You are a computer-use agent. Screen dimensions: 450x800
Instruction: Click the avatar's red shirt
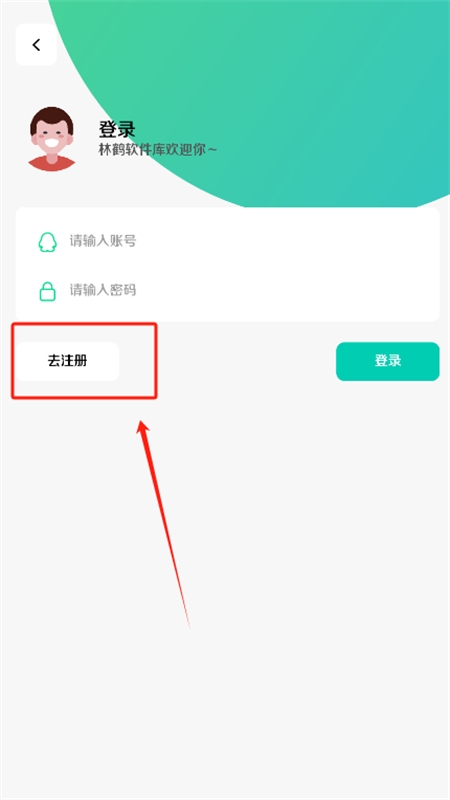[x=51, y=164]
